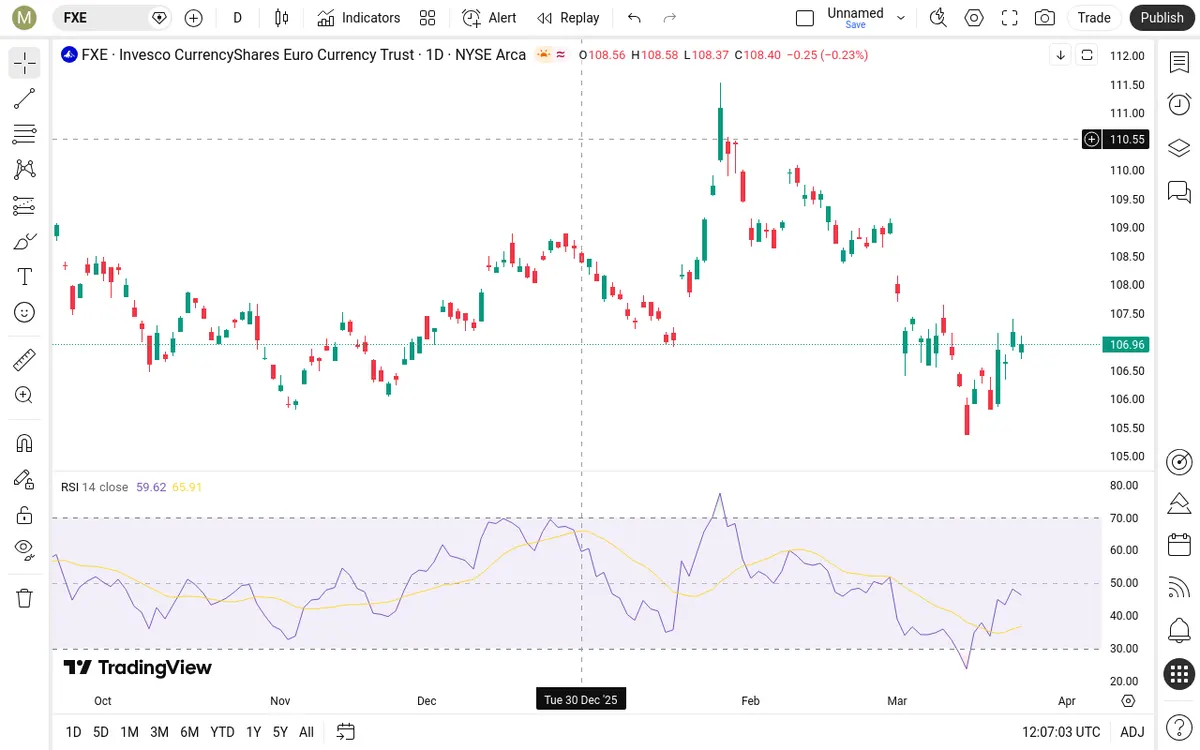Open the chats panel
This screenshot has width=1200, height=750.
click(x=1179, y=191)
